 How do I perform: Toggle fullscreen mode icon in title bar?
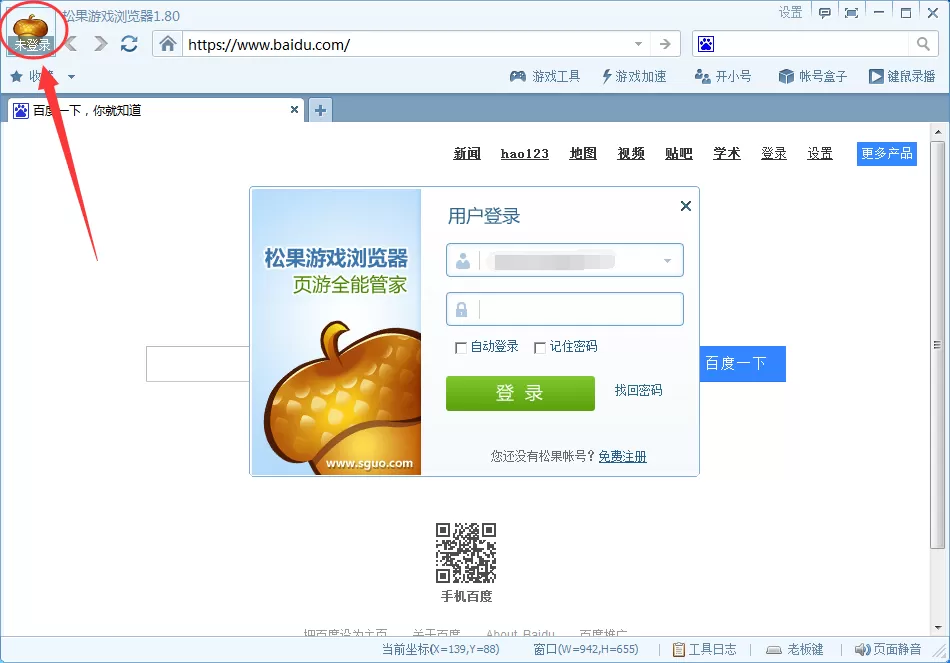pyautogui.click(x=851, y=13)
